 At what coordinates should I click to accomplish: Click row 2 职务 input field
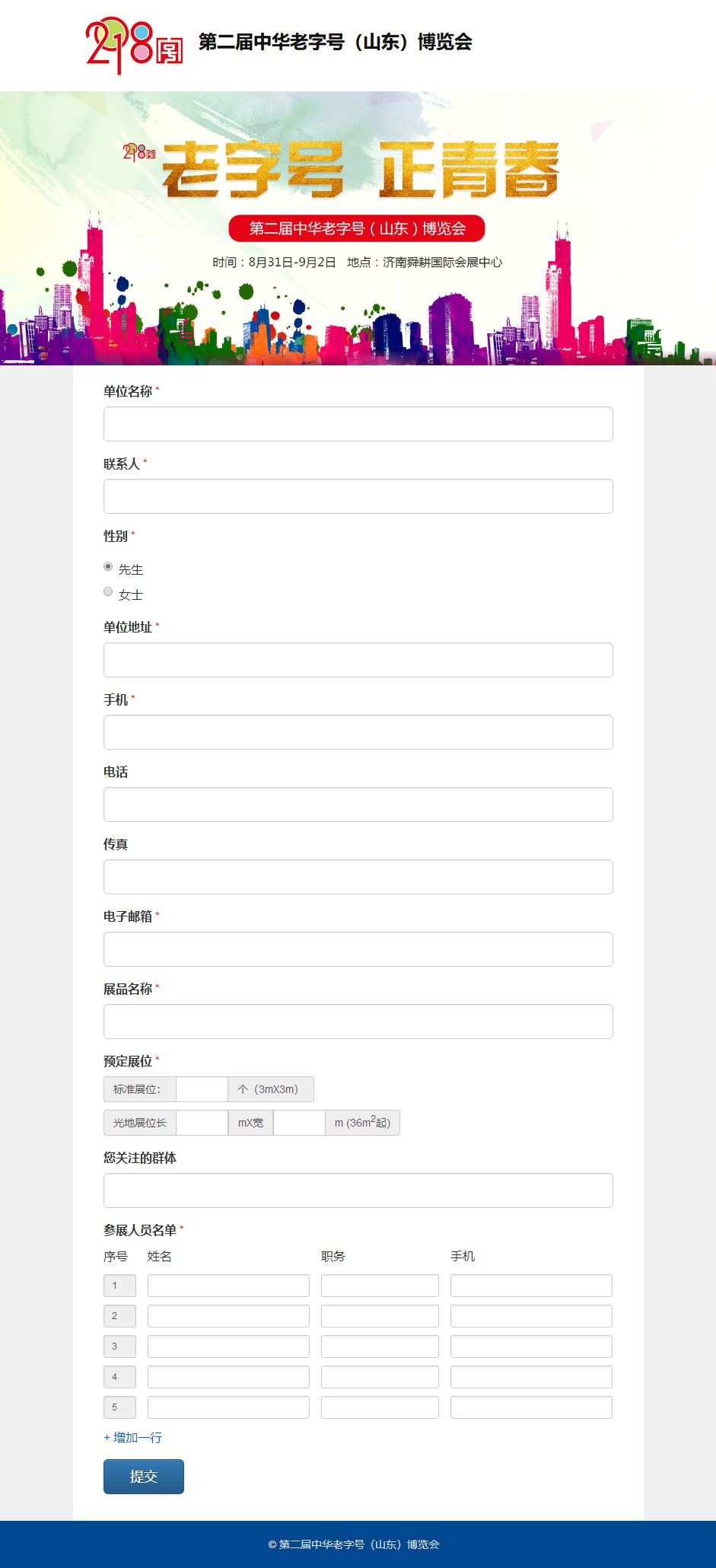380,1316
